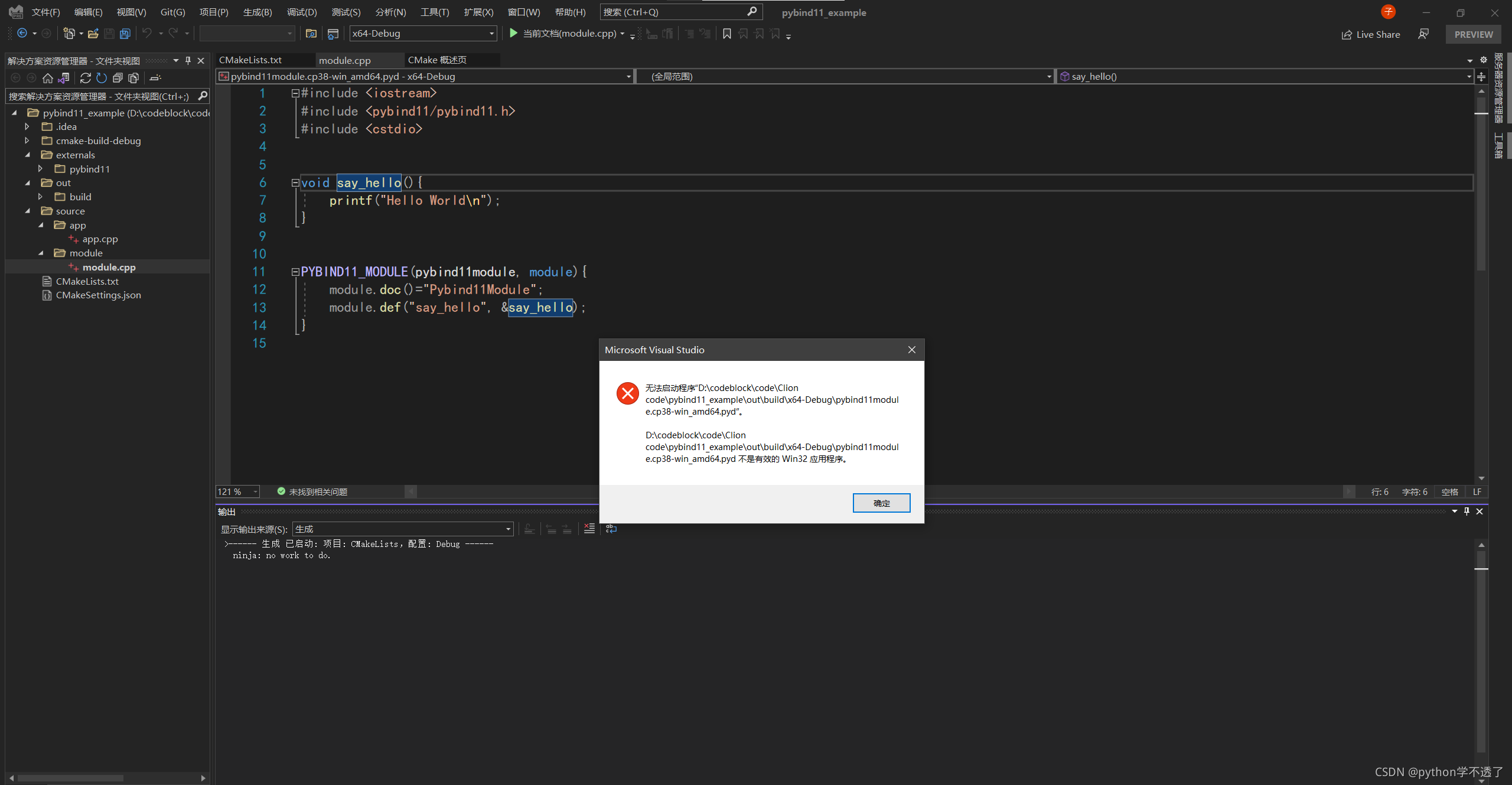The height and width of the screenshot is (785, 1512).
Task: Toggle pin on the Solution Explorer panel
Action: pyautogui.click(x=188, y=60)
